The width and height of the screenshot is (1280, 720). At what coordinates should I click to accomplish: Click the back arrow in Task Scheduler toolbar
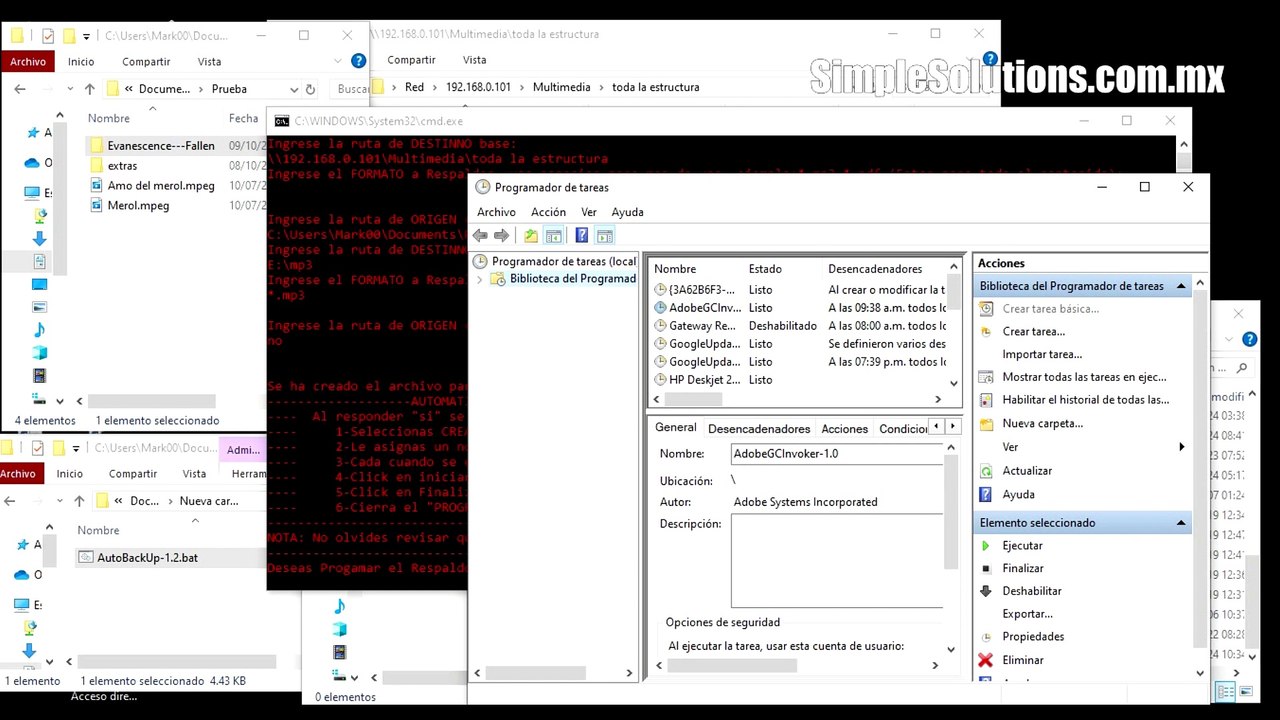480,236
